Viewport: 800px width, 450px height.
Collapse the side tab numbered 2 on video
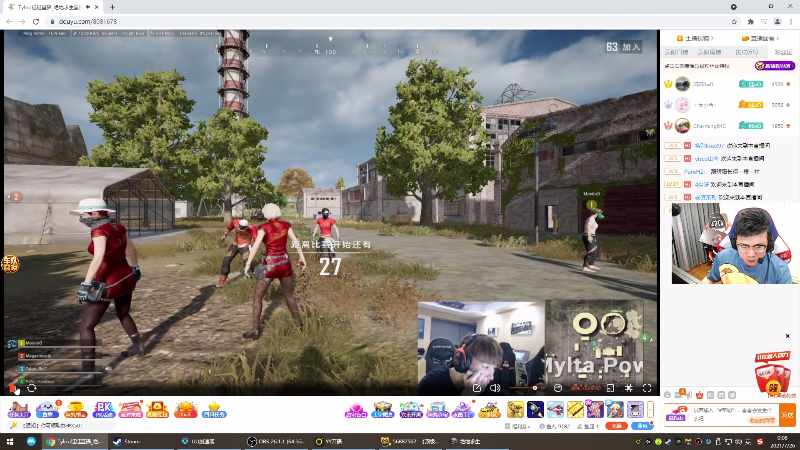pyautogui.click(x=15, y=196)
